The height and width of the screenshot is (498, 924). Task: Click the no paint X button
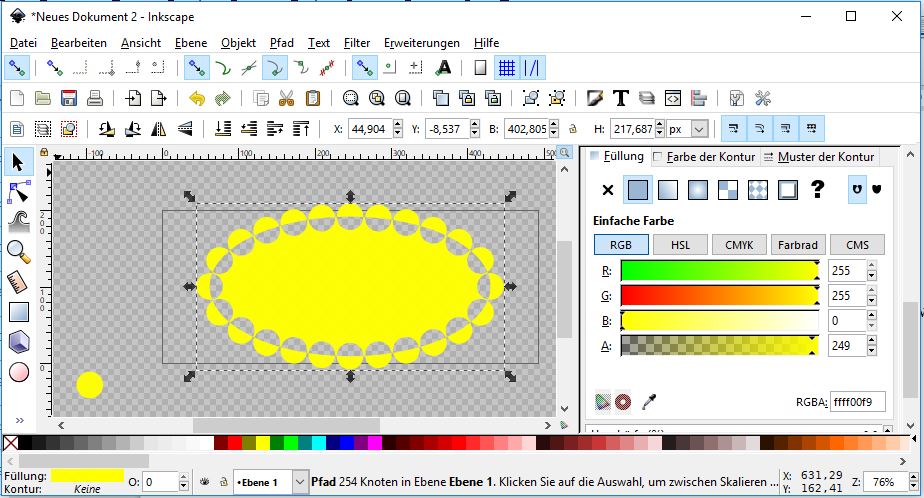point(608,190)
